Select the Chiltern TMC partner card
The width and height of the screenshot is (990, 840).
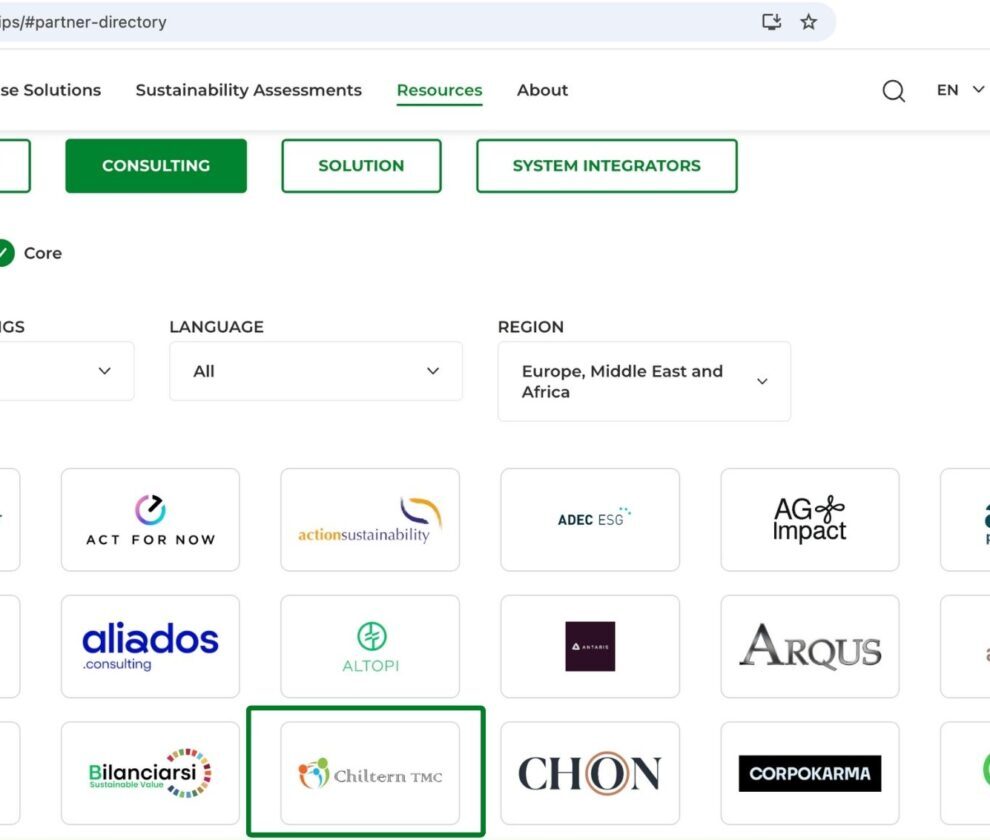point(370,773)
